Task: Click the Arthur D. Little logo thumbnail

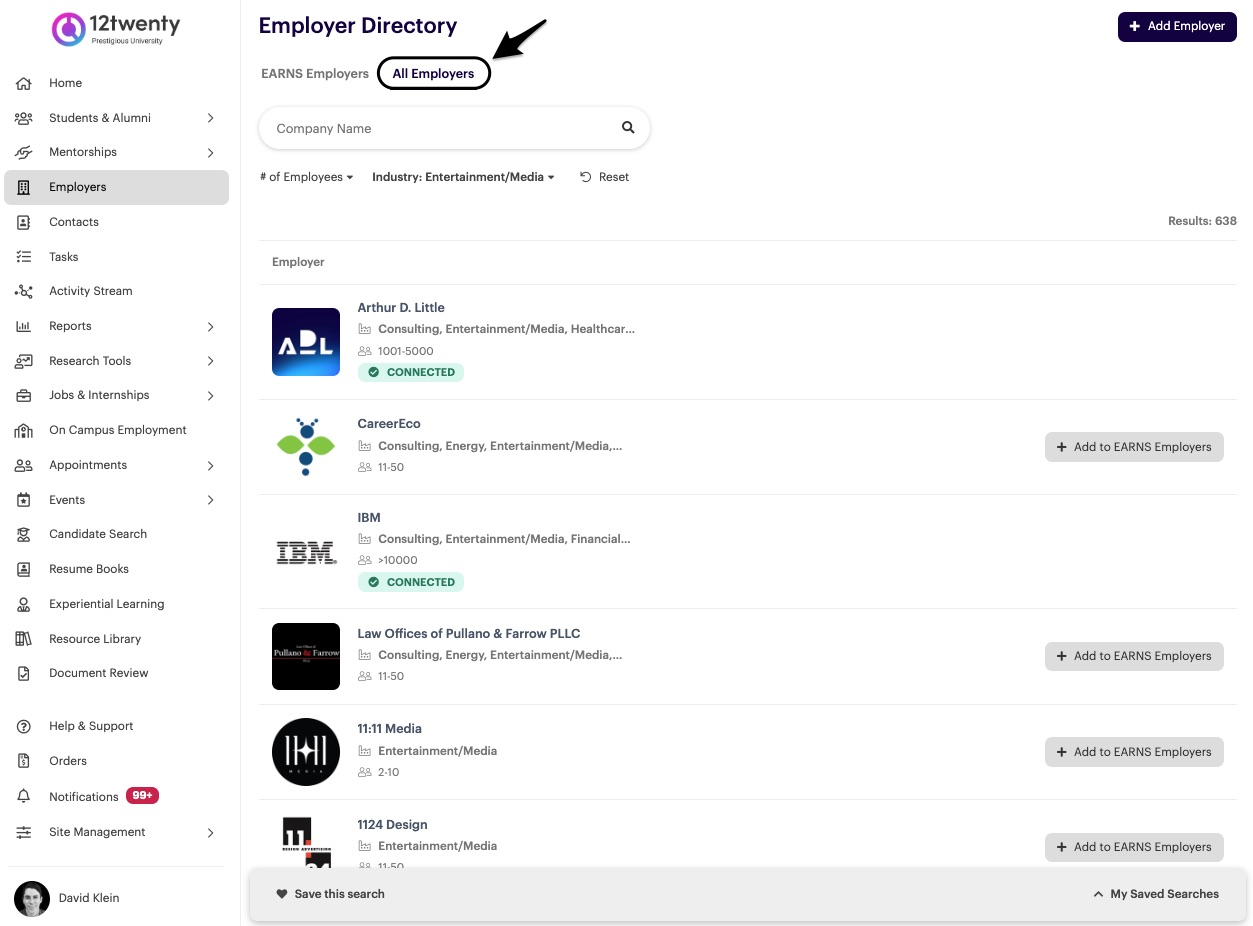Action: [306, 342]
